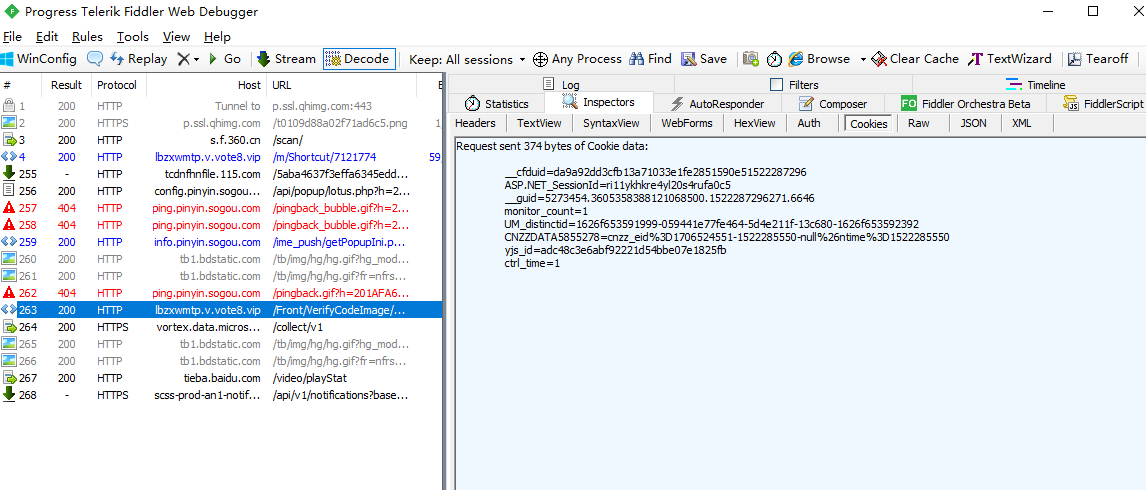Click the Go resume button
Screen dimensions: 1146x490
point(225,59)
